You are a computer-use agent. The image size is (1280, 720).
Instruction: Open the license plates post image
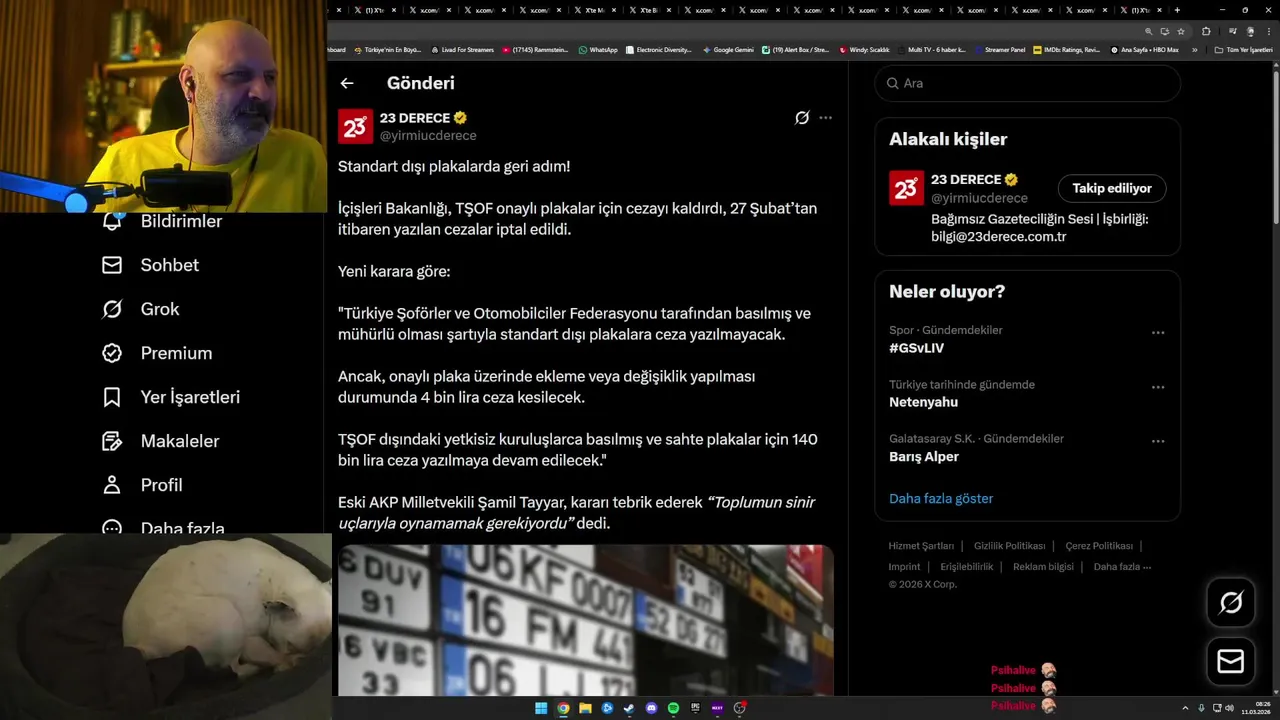[586, 620]
